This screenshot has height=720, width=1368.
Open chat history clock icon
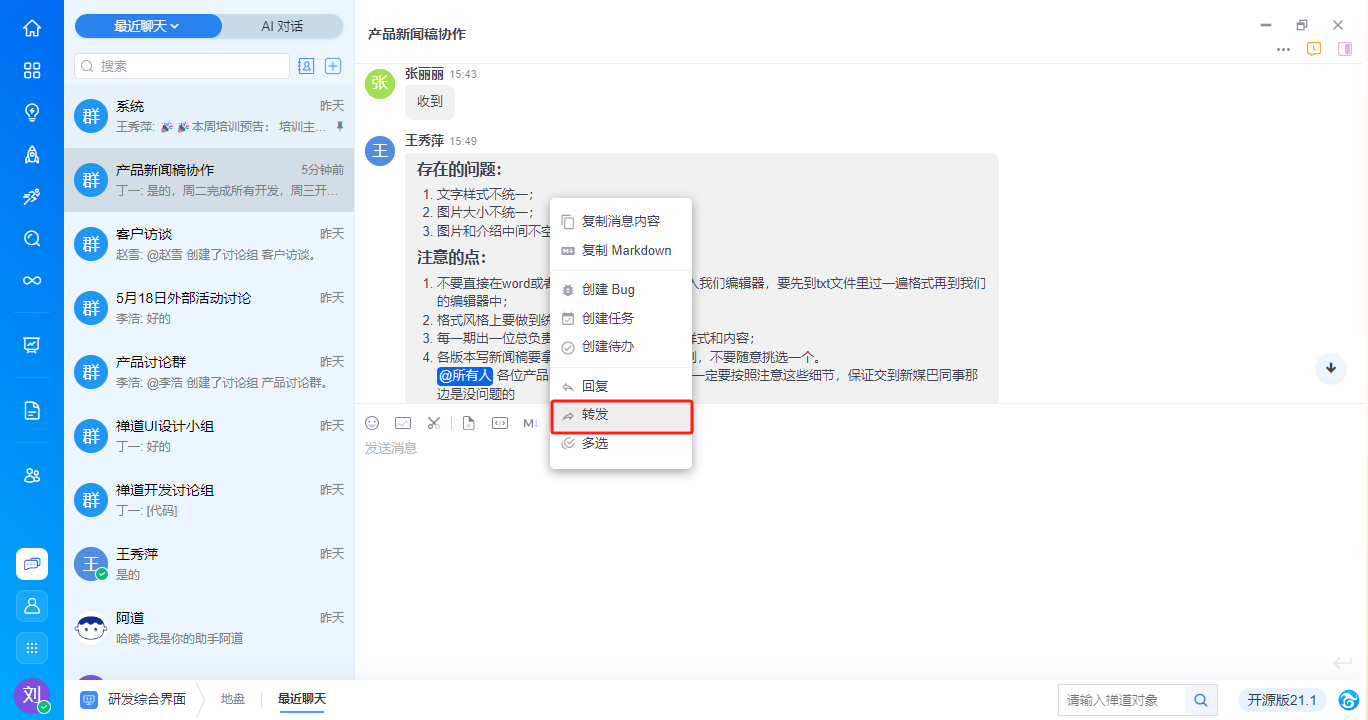tap(1314, 49)
